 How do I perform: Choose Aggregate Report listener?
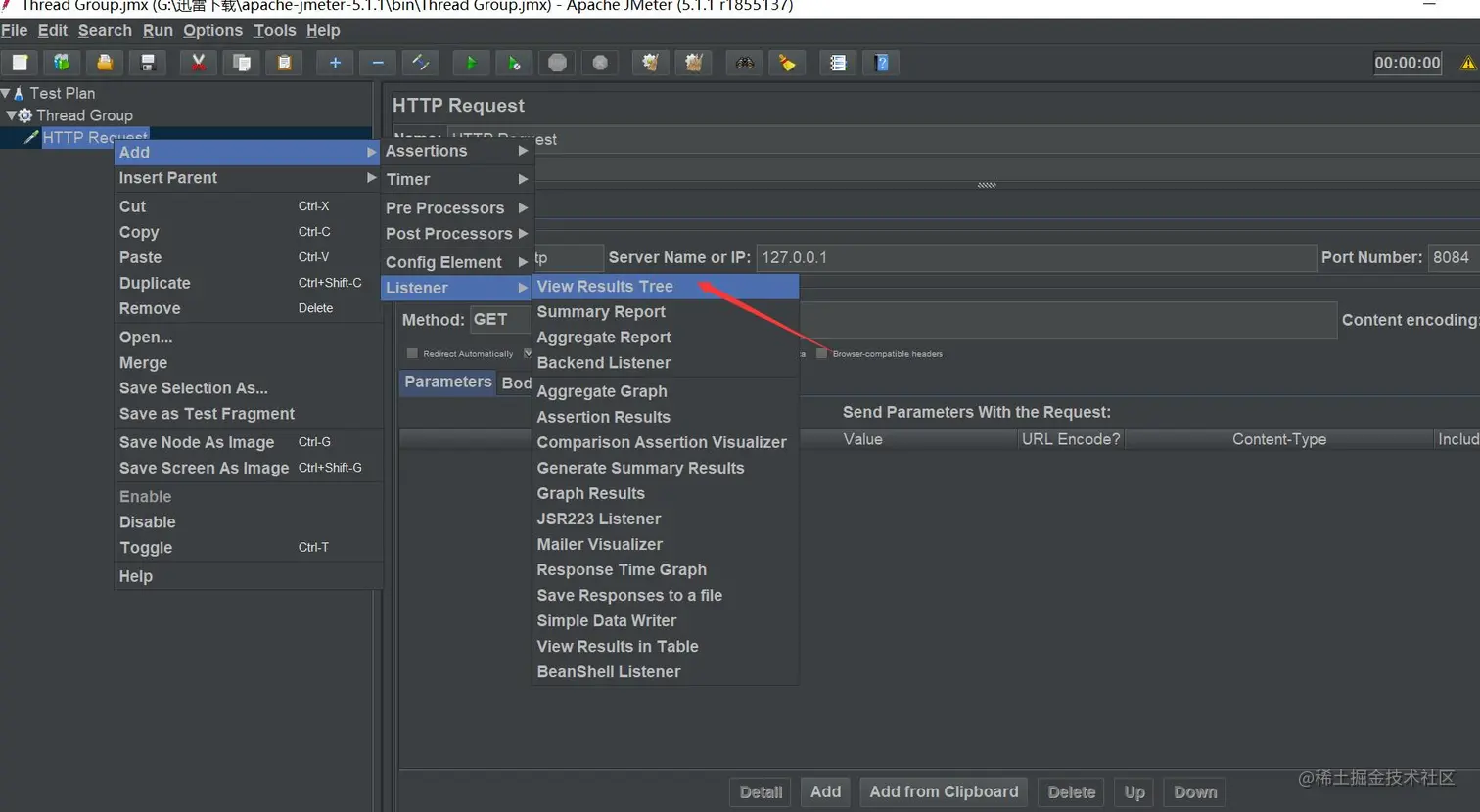coord(666,338)
